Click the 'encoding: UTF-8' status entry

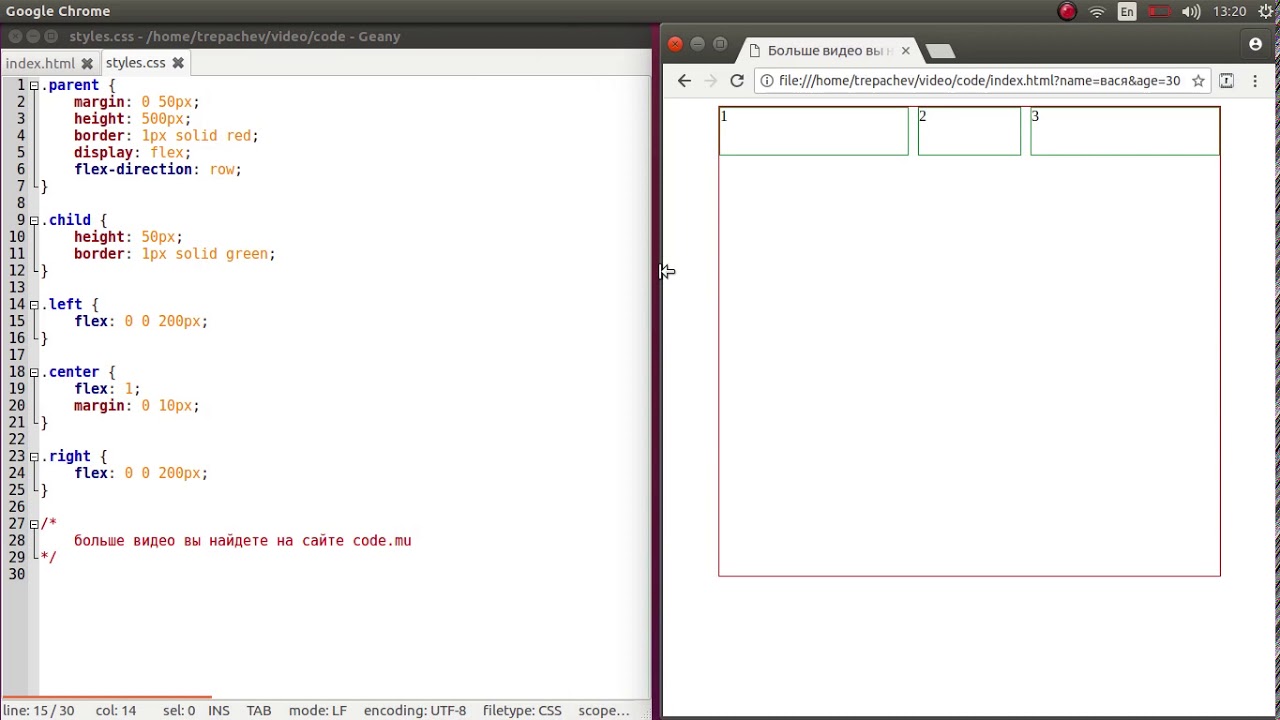coord(415,710)
